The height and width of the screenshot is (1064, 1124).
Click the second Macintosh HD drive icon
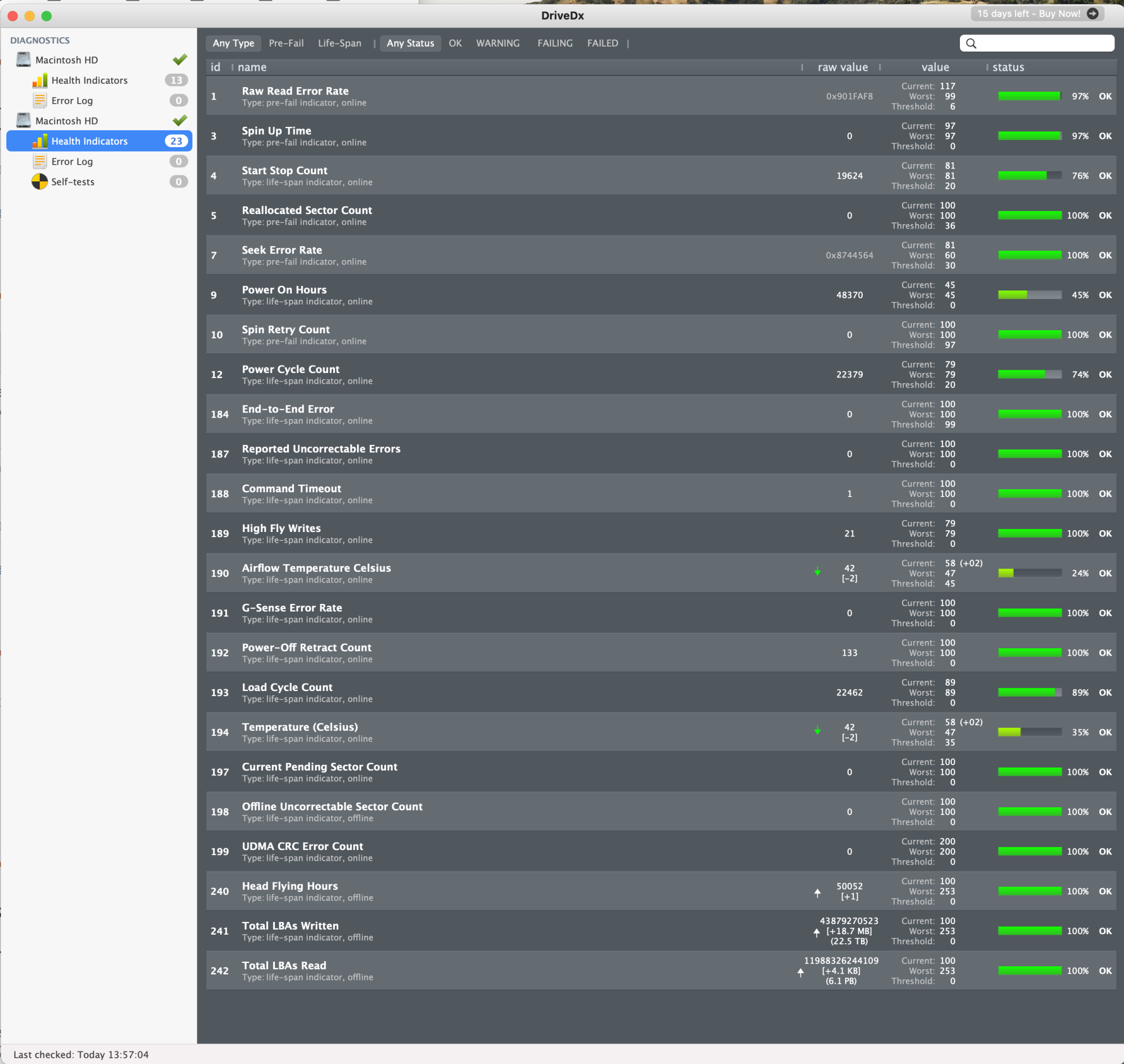(23, 120)
